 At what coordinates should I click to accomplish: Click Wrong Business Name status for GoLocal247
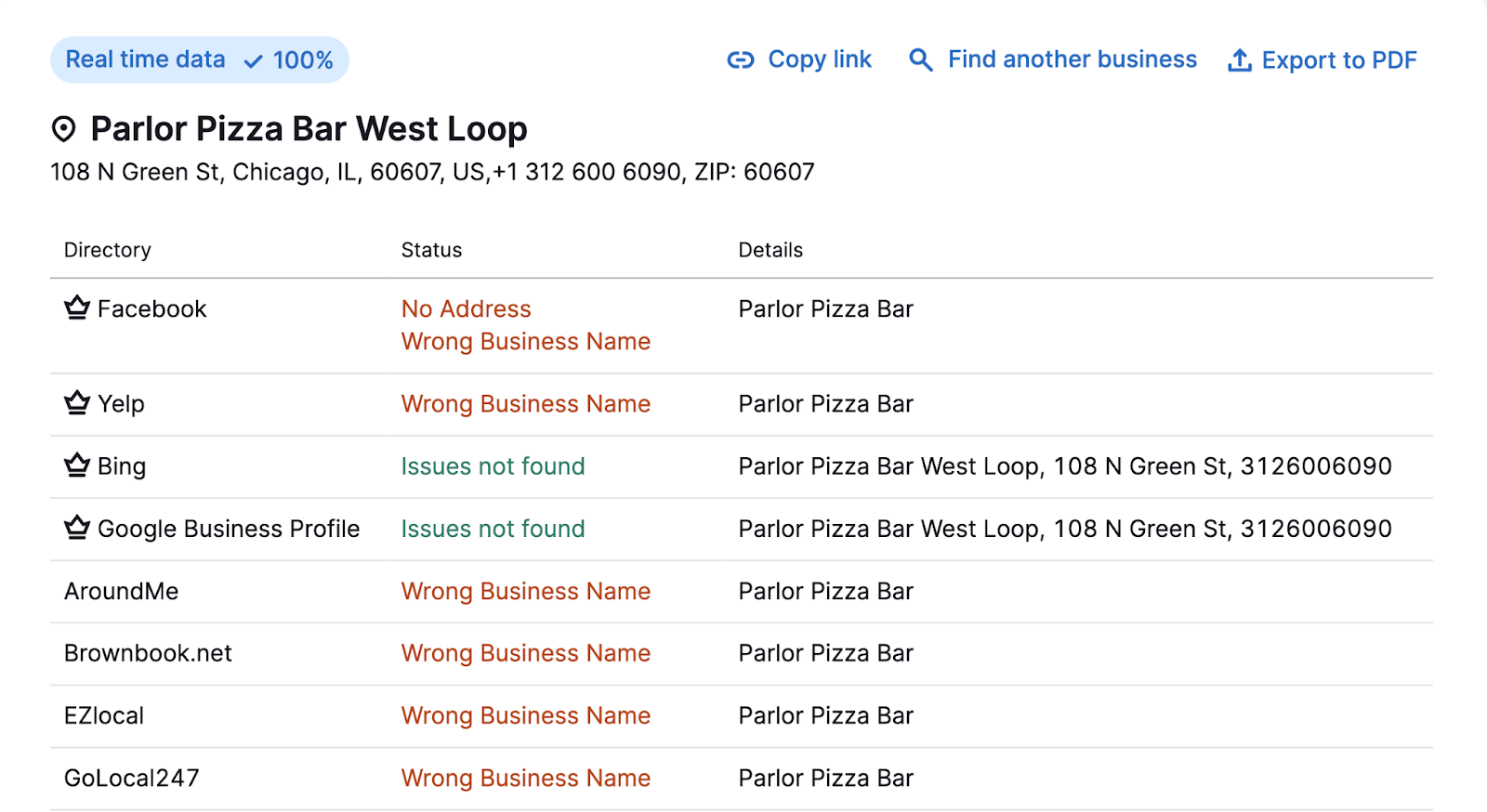(526, 778)
